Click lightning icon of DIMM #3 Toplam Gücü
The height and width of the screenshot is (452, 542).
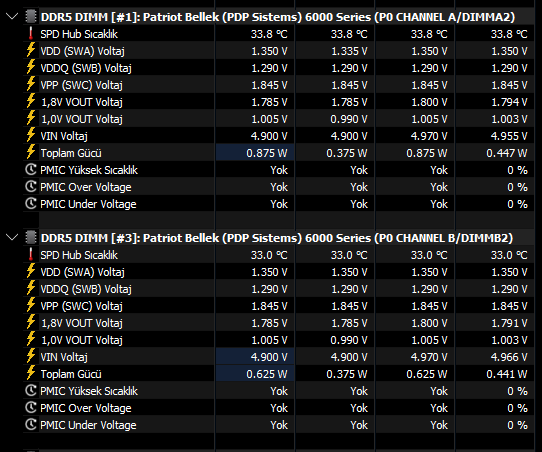[x=31, y=373]
